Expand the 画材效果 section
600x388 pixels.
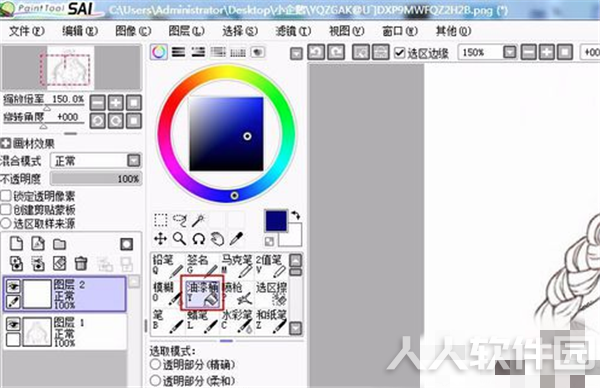click(5, 143)
